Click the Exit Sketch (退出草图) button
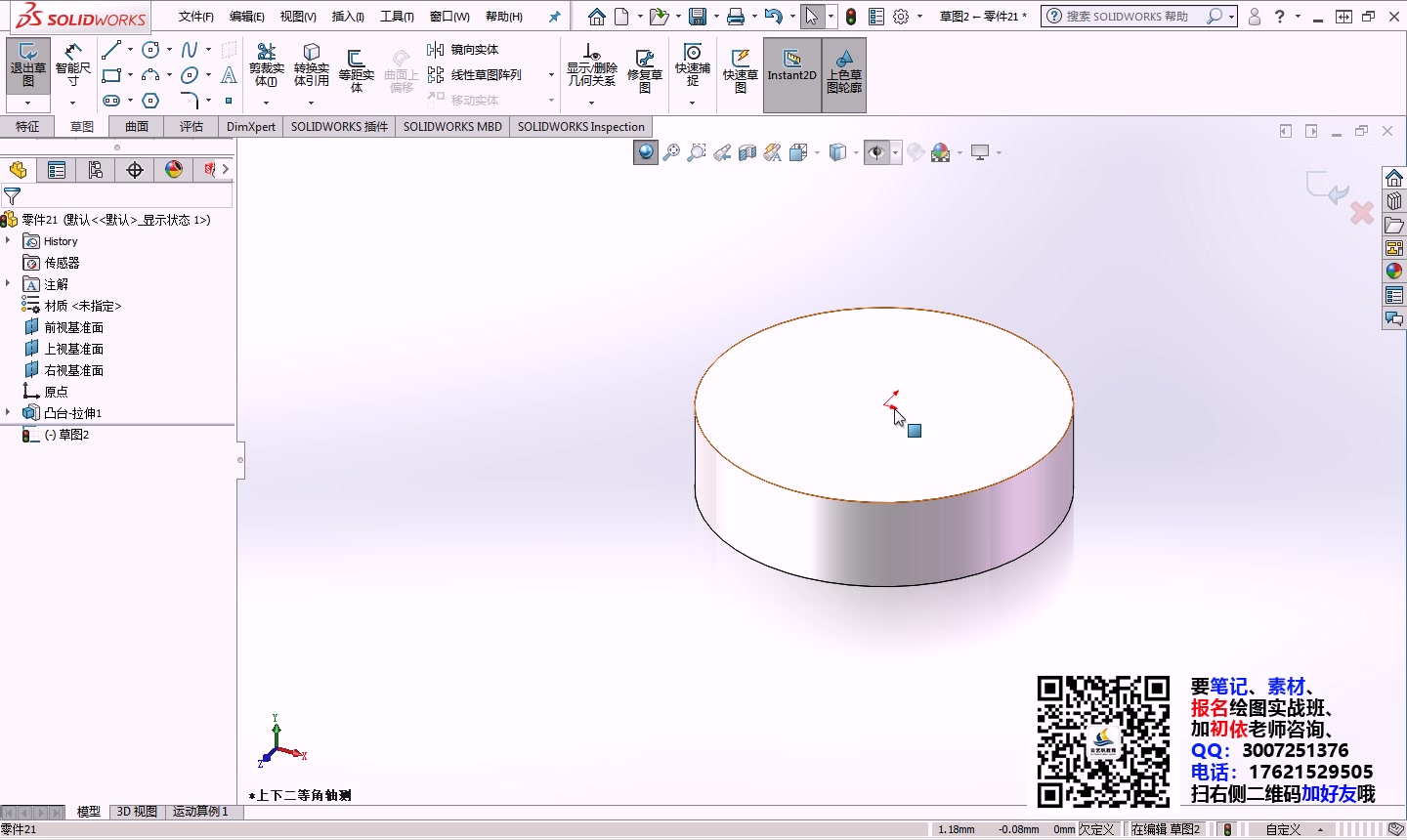 27,64
